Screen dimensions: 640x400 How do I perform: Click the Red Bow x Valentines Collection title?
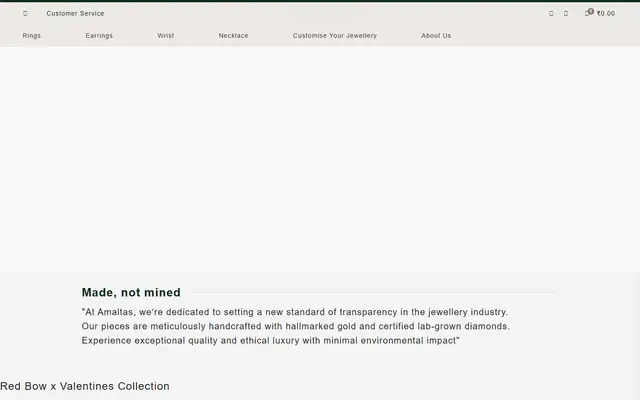[x=85, y=386]
